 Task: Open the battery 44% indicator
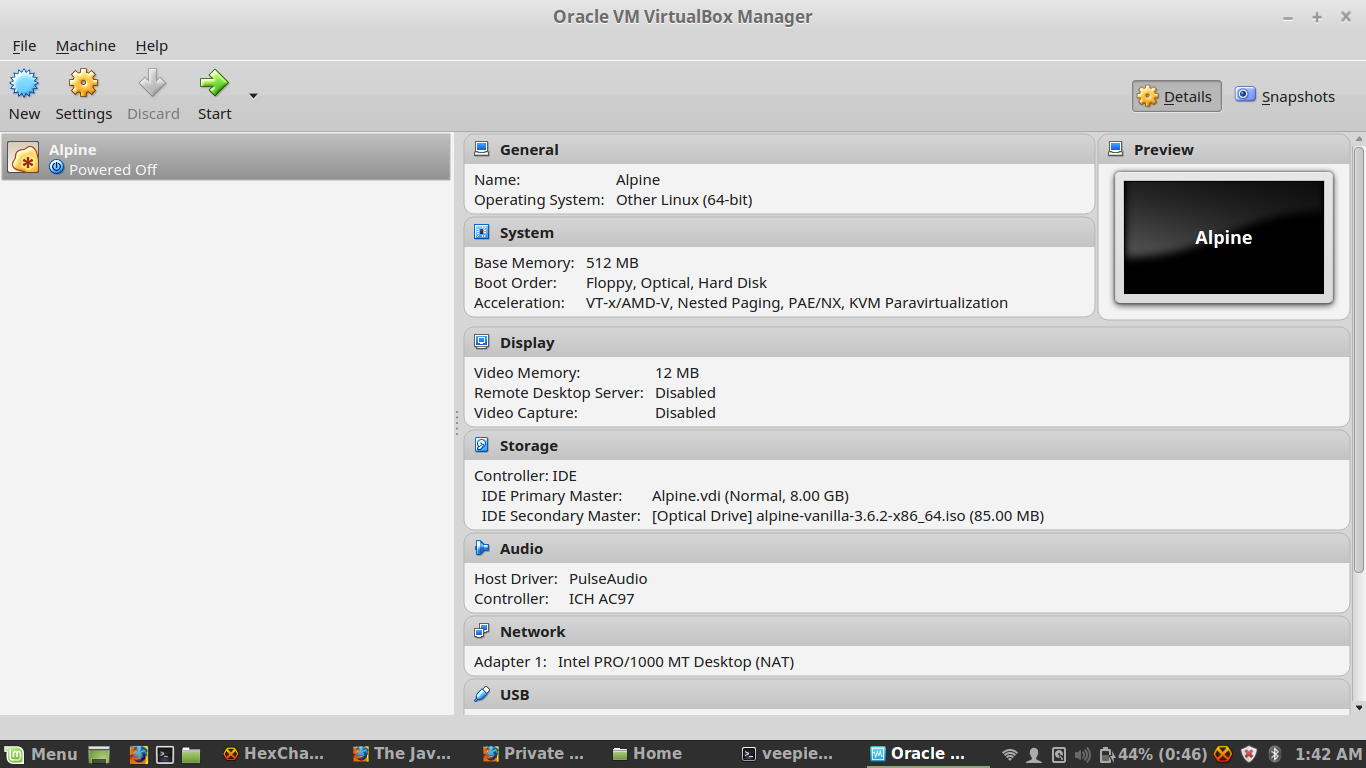tap(1152, 754)
